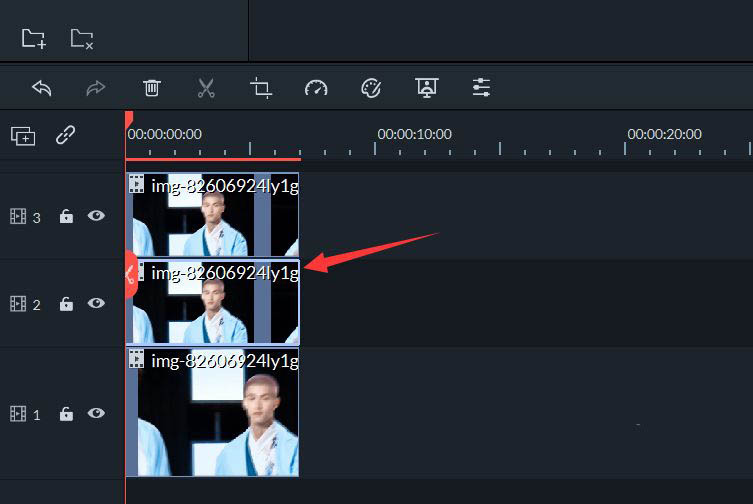Screen dimensions: 753x504
Task: Add a new folder
Action: [x=34, y=38]
